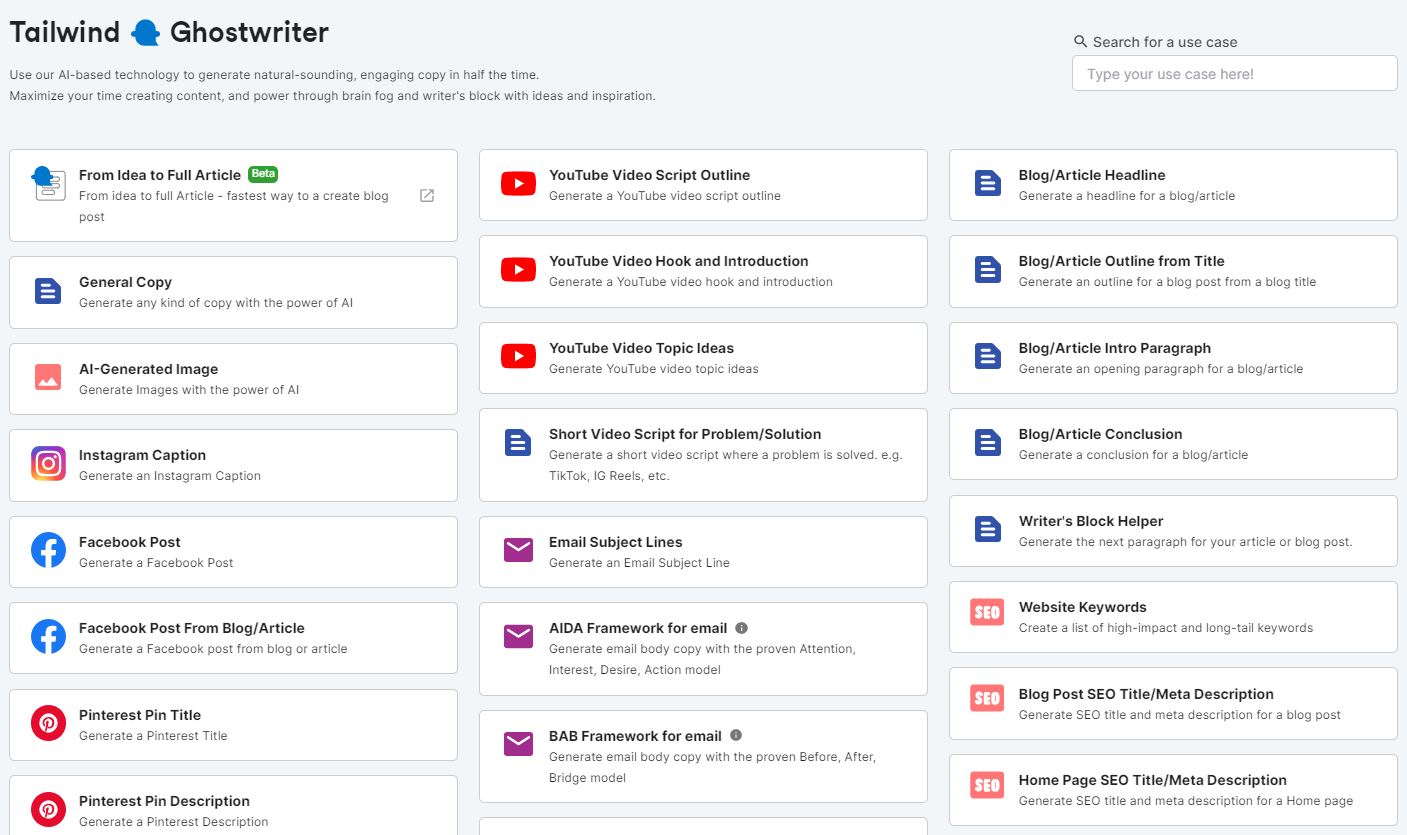This screenshot has width=1407, height=835.
Task: Open the Instagram Caption title
Action: click(x=143, y=455)
